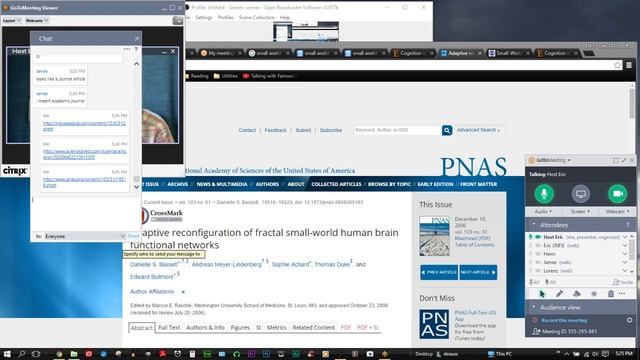Click the Task View taskbar icon
Image resolution: width=640 pixels, height=360 pixels.
pos(36,354)
